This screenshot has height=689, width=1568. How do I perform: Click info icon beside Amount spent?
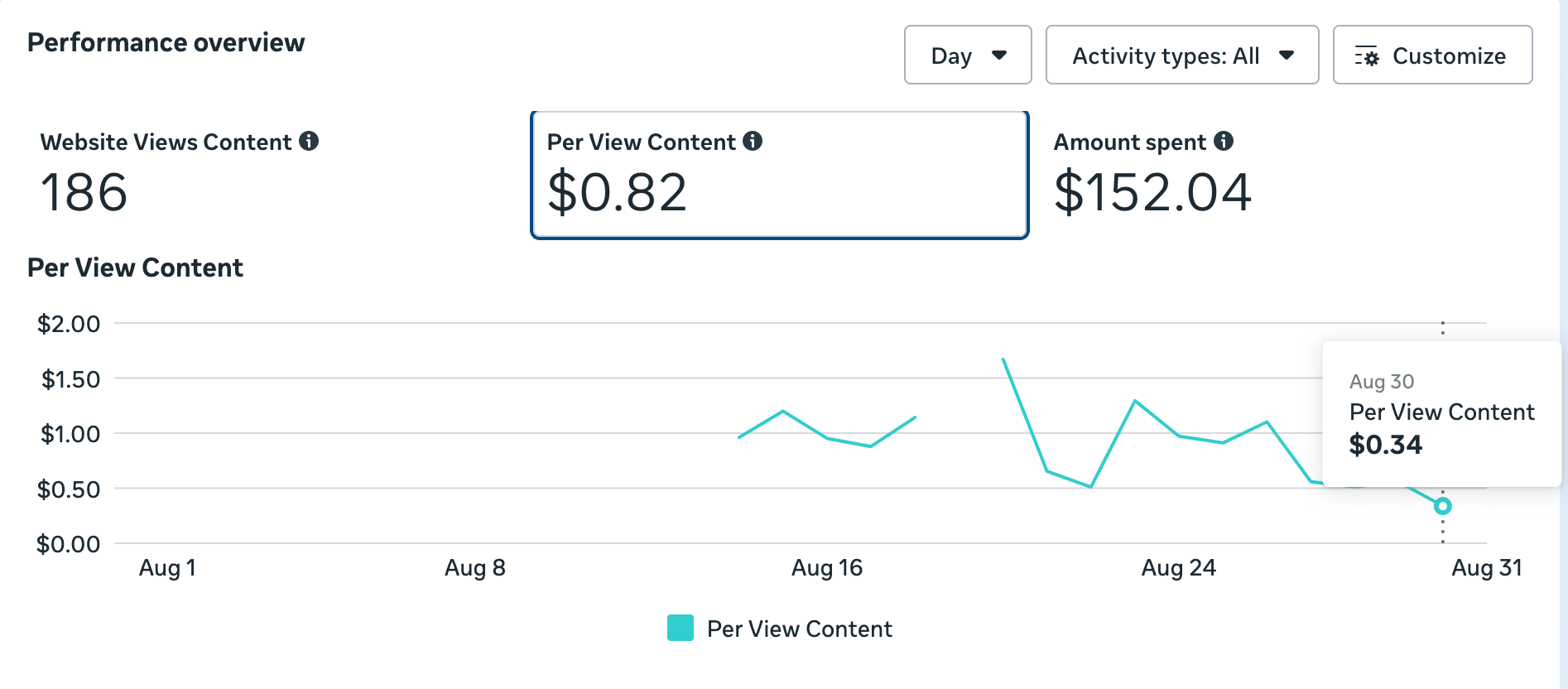coord(1224,141)
